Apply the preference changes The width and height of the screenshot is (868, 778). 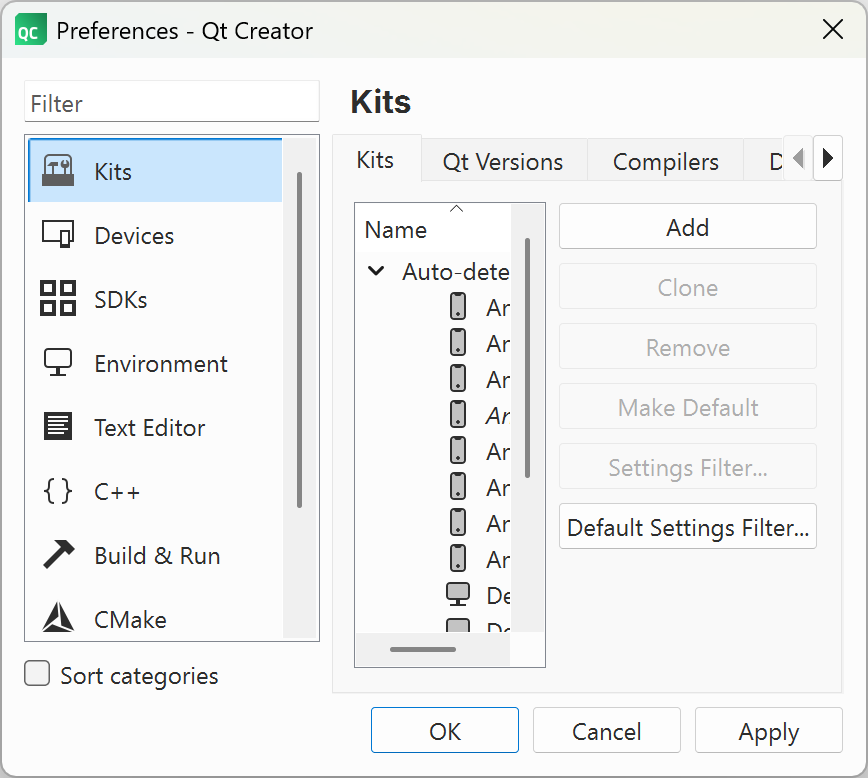[x=769, y=730]
